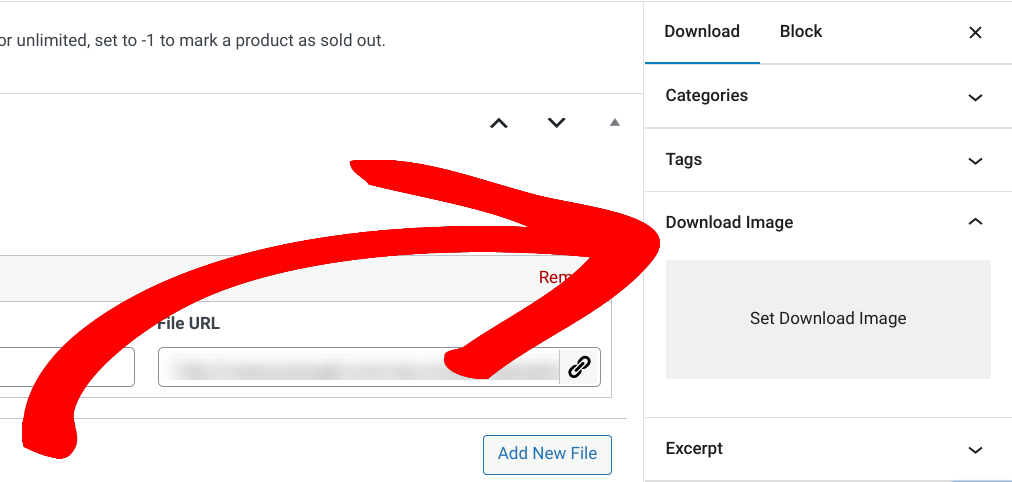Click the chain link icon beside File URL

[x=579, y=367]
